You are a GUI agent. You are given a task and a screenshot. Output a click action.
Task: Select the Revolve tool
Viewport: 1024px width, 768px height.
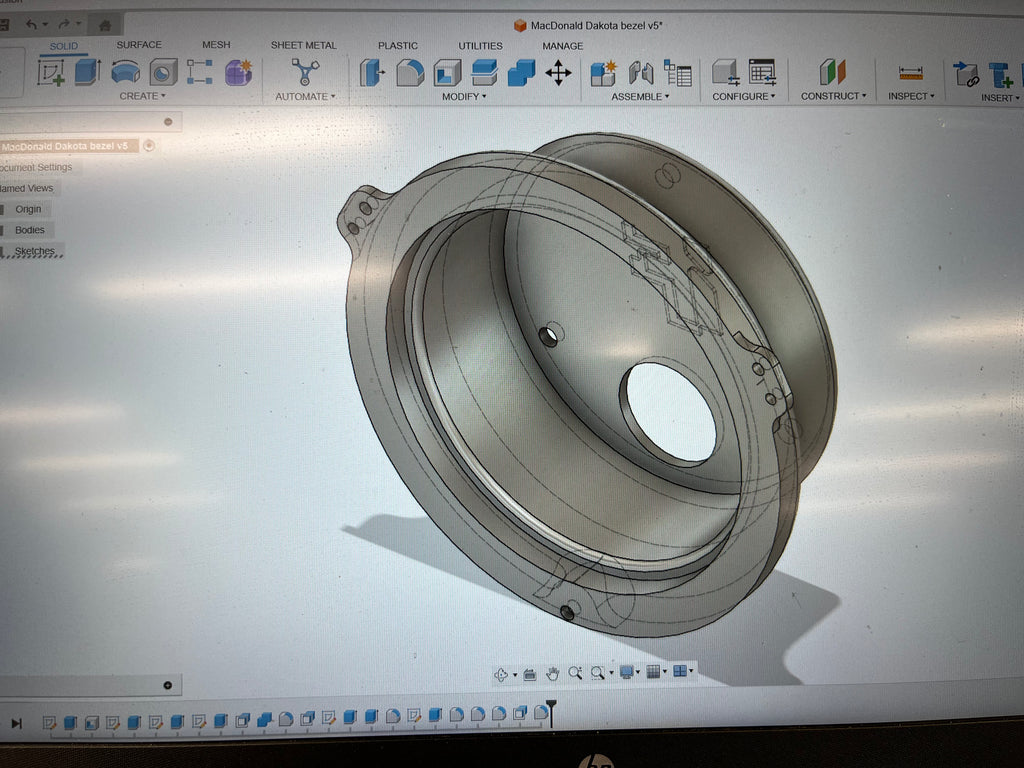(125, 72)
